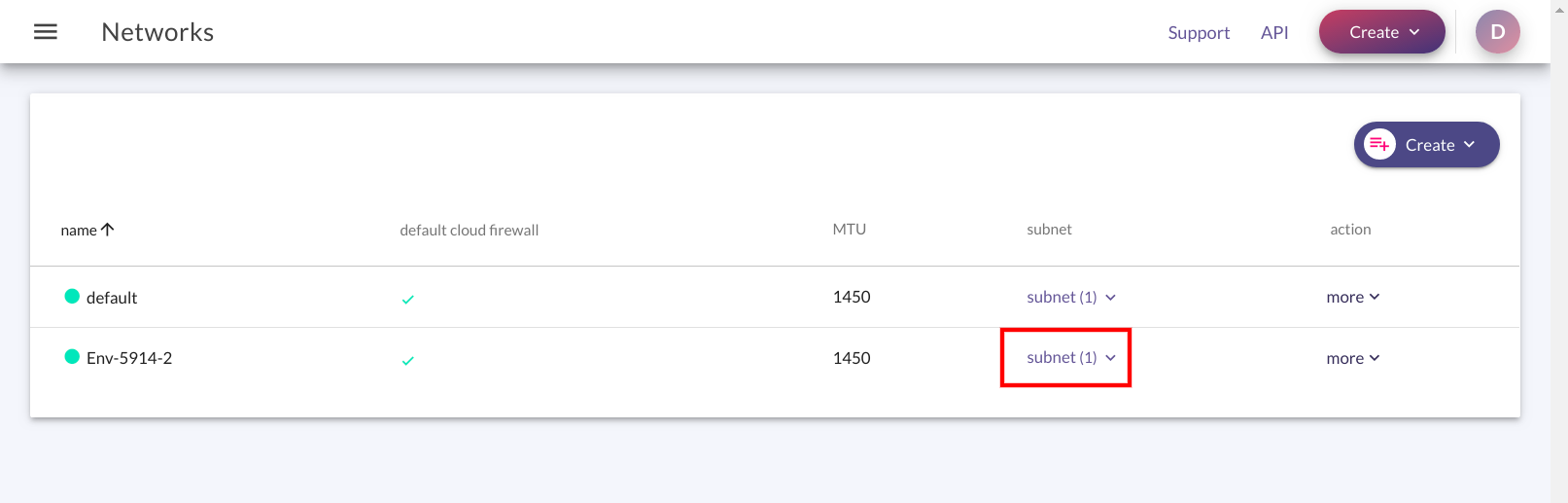The width and height of the screenshot is (1568, 503).
Task: Expand subnet (1) for default network
Action: tap(1071, 297)
